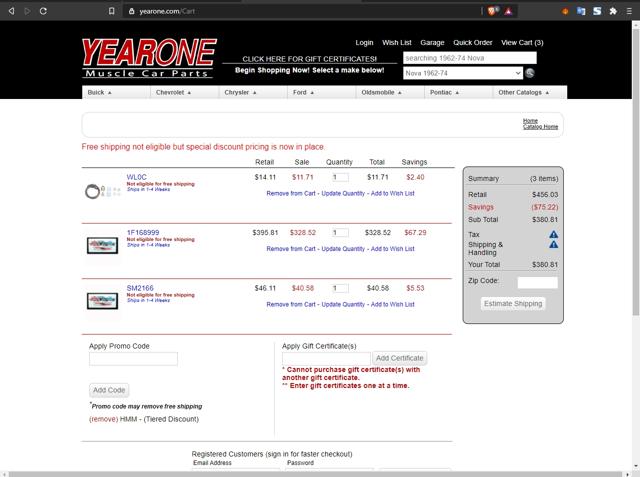
Task: Update quantity for WL0C
Action: (343, 193)
